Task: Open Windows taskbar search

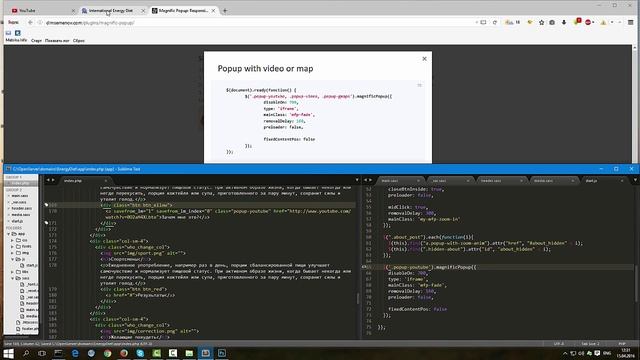Action: [x=26, y=353]
